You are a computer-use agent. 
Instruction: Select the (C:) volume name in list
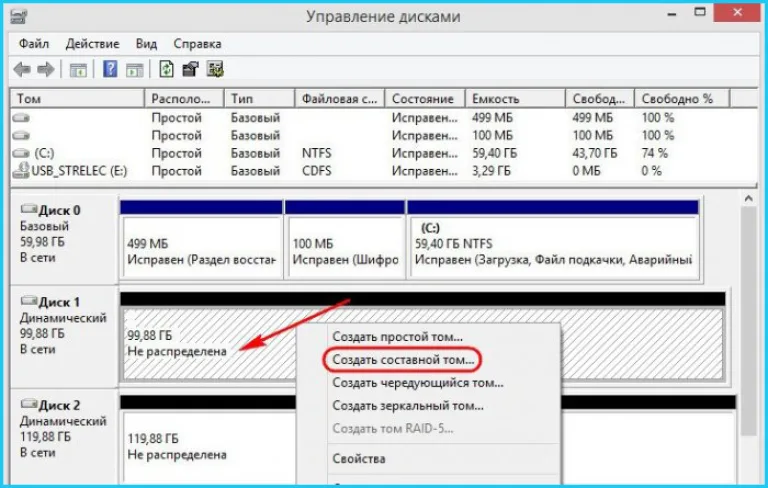point(44,153)
